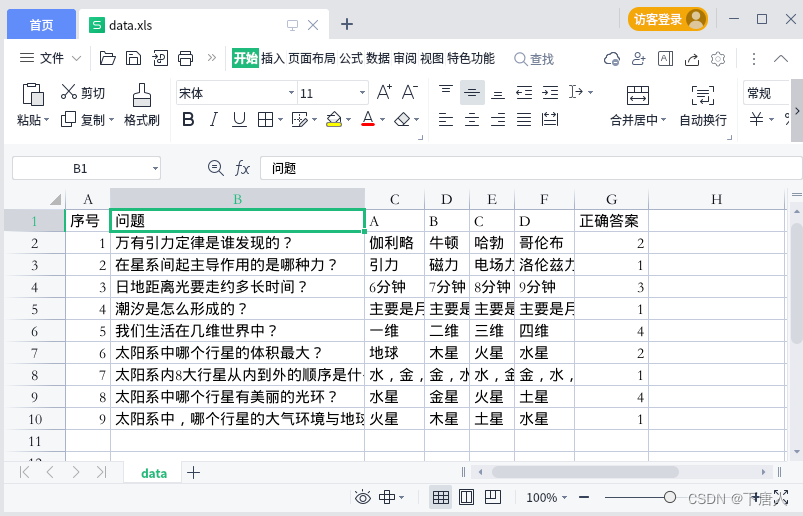Click the insert function fx icon
803x516 pixels.
pos(242,168)
